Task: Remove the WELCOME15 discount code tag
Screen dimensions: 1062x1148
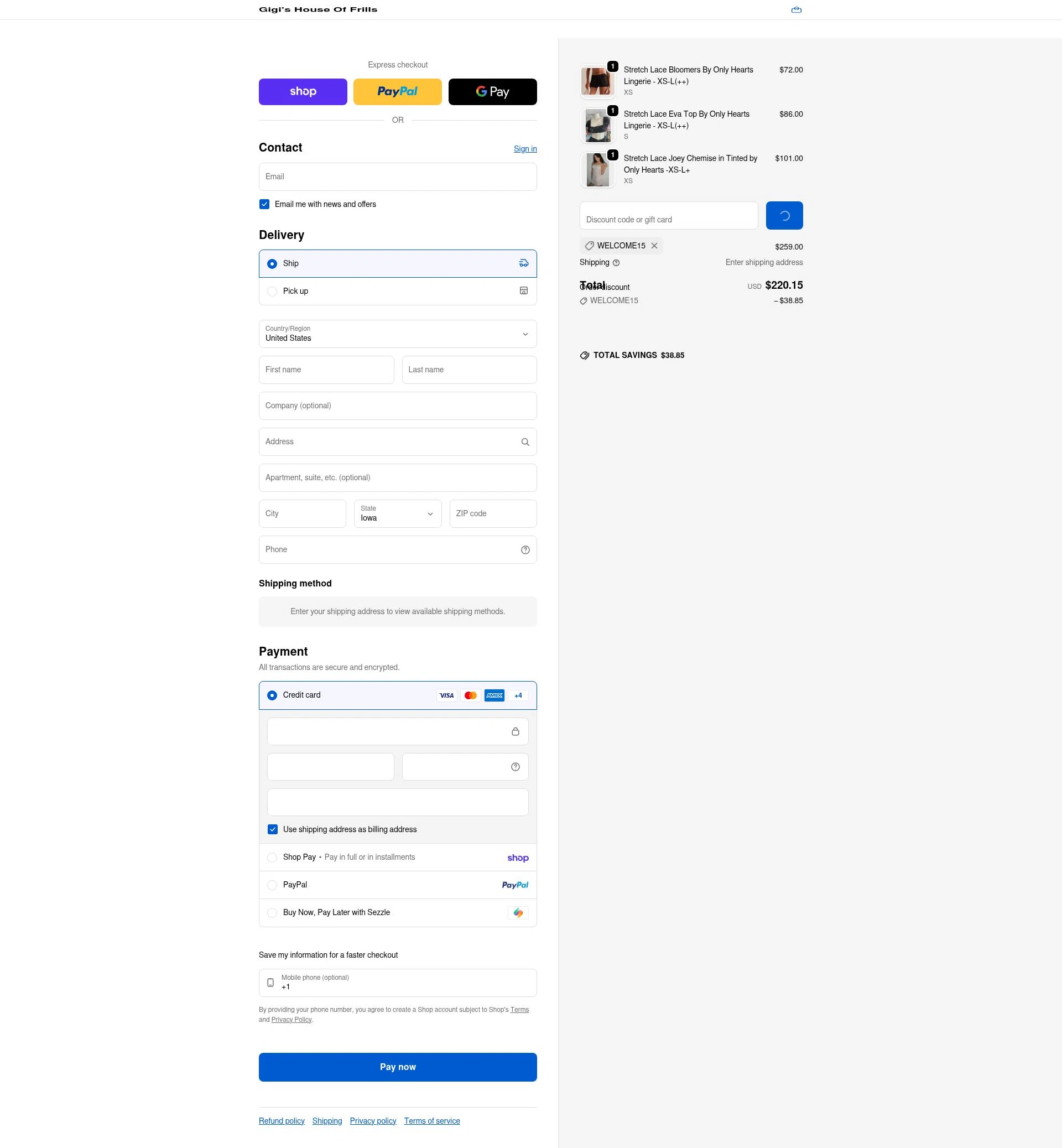Action: (x=654, y=246)
